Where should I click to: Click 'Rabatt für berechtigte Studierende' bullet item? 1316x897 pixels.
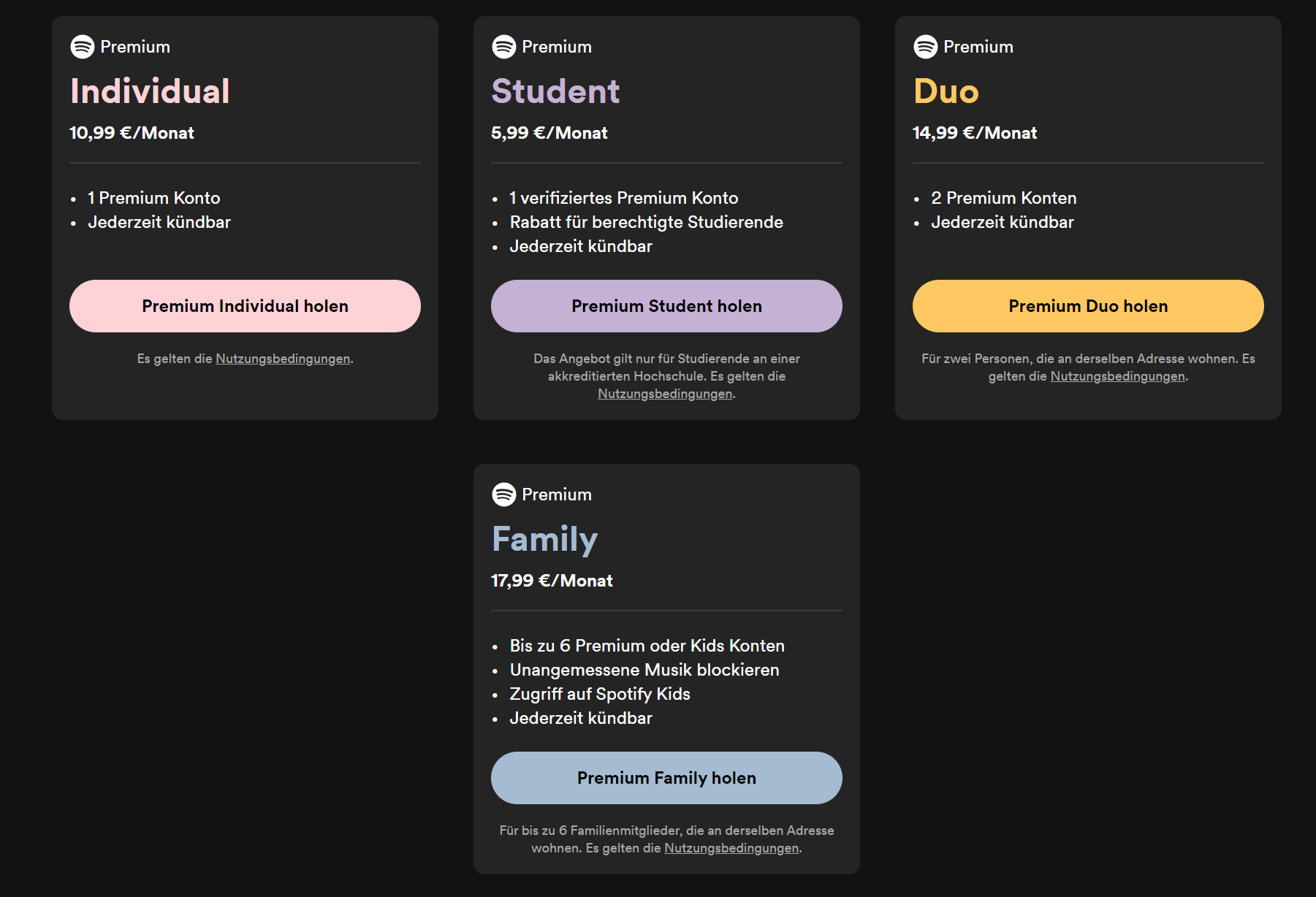pyautogui.click(x=646, y=222)
